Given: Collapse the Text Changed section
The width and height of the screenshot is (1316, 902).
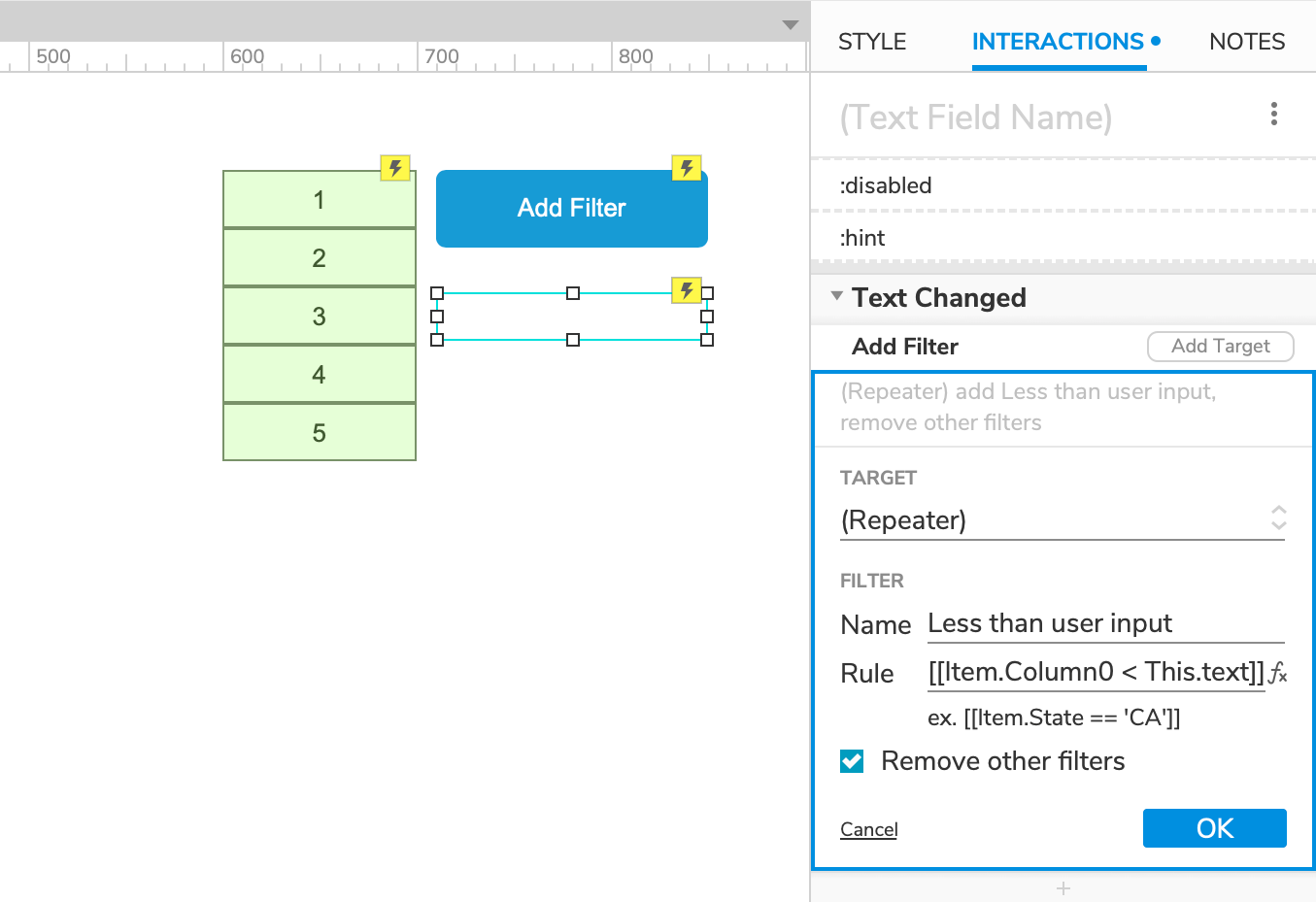Looking at the screenshot, I should point(836,297).
